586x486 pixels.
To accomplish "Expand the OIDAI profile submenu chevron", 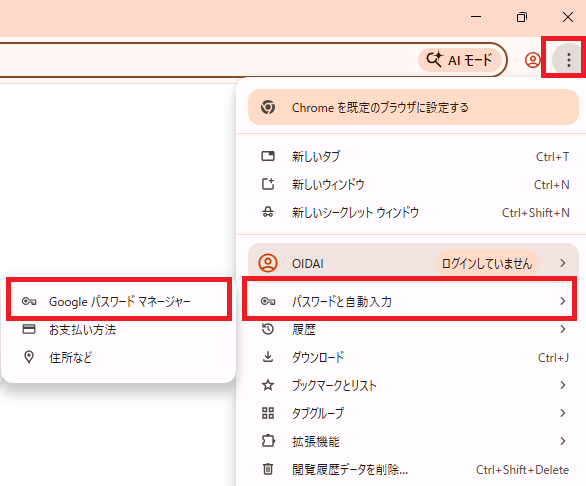I will (563, 263).
